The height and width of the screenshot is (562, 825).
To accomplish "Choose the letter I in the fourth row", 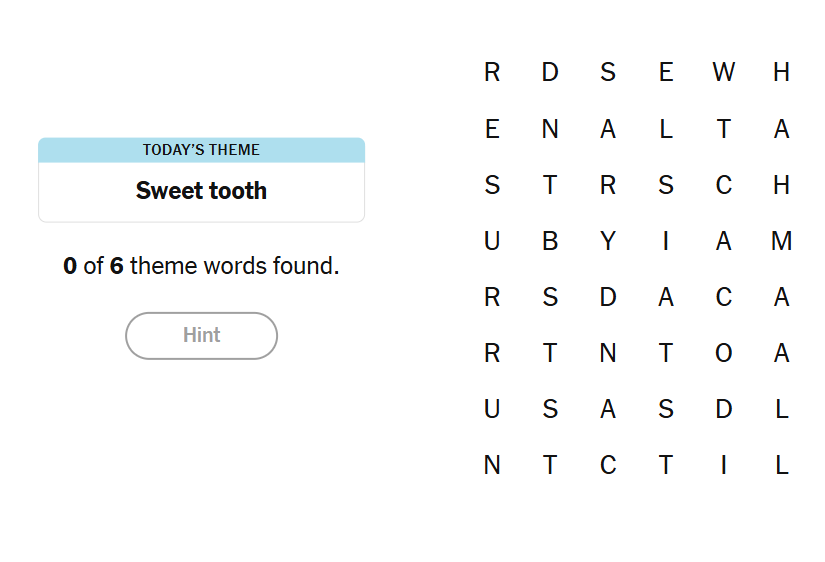I will coord(666,241).
